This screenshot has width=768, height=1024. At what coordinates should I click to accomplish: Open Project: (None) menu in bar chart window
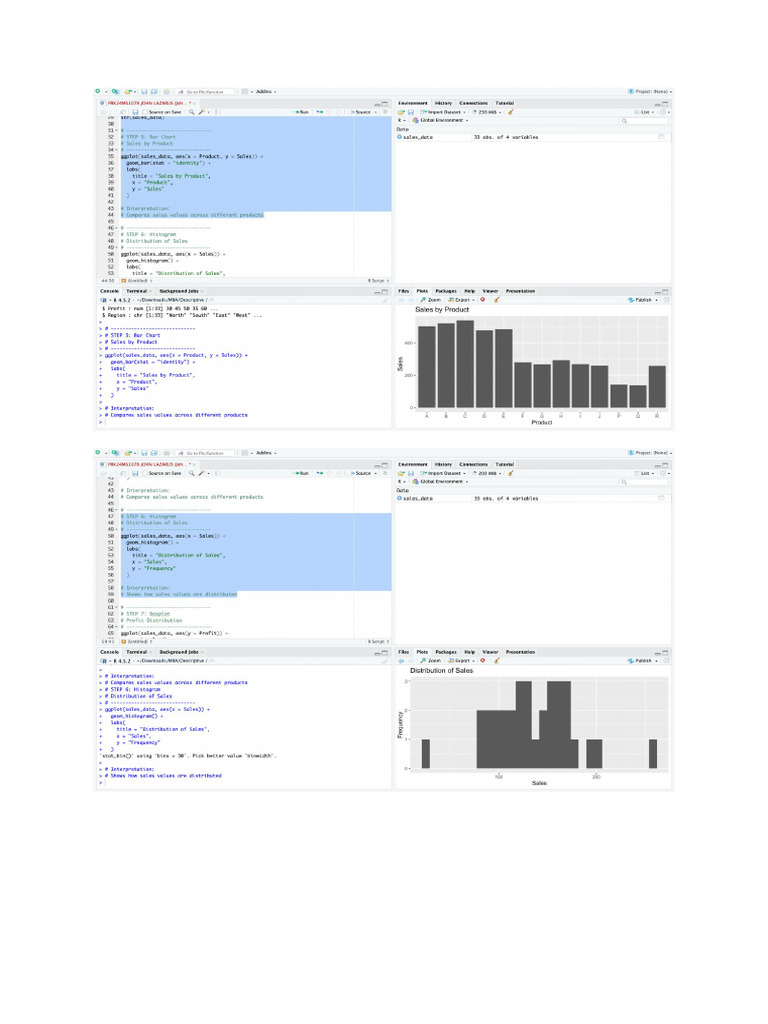pos(650,91)
